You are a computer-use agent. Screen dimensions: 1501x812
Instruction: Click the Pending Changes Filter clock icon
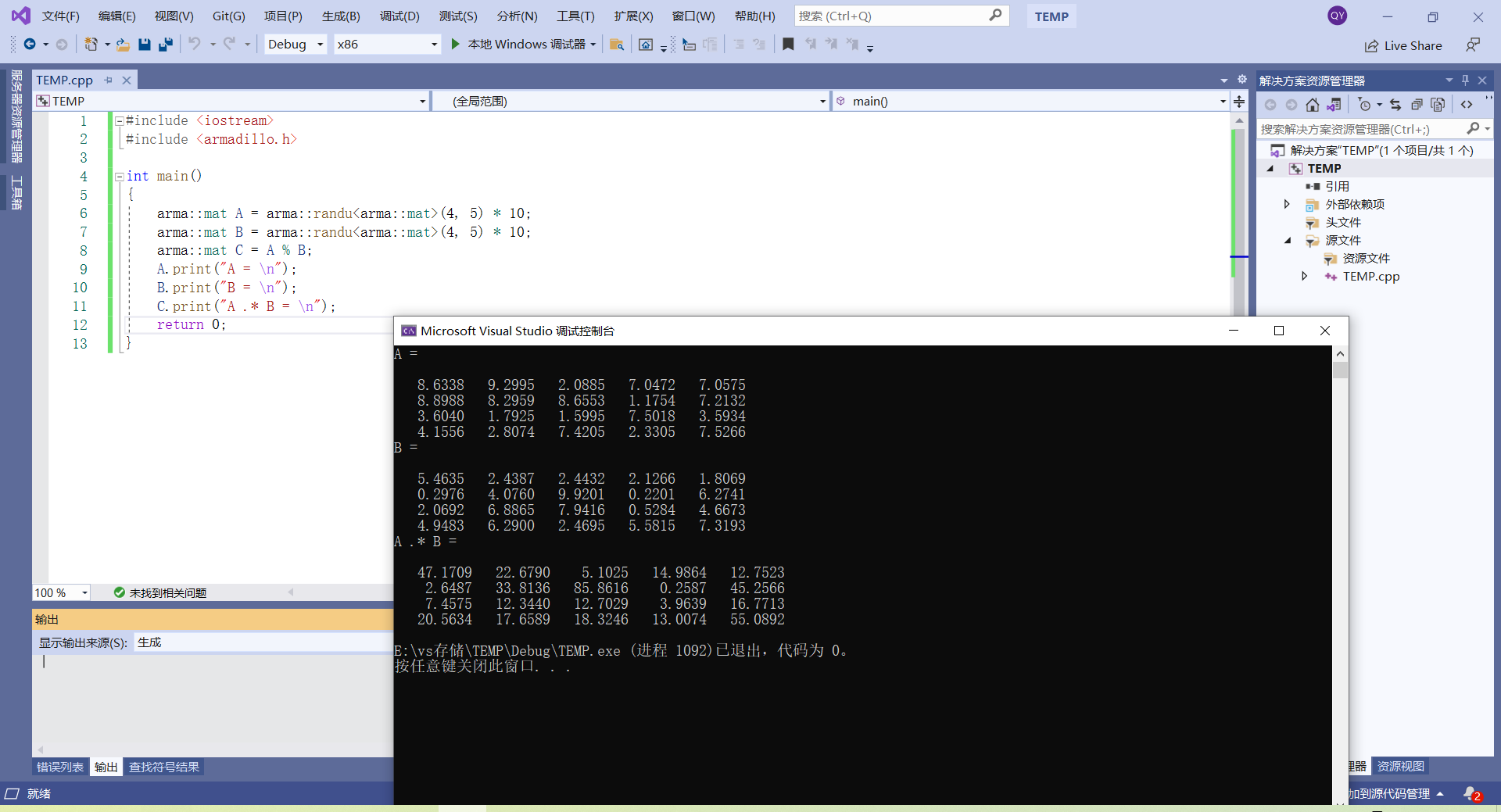pyautogui.click(x=1365, y=105)
